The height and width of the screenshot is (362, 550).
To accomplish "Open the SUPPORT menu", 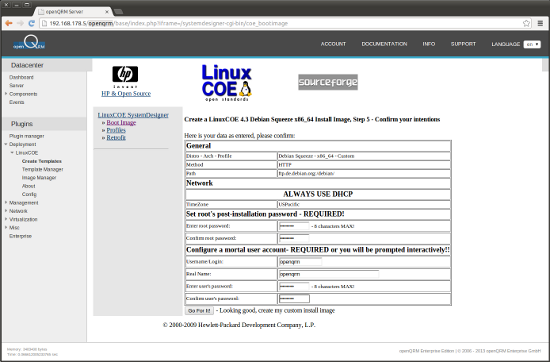I will click(463, 44).
